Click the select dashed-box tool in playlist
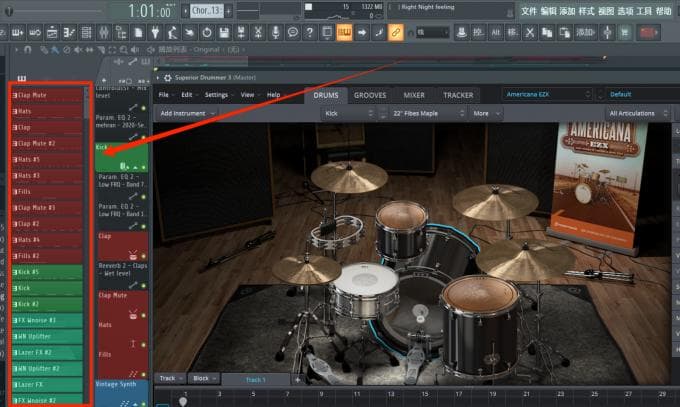Viewport: 680px width, 407px height. pos(112,50)
